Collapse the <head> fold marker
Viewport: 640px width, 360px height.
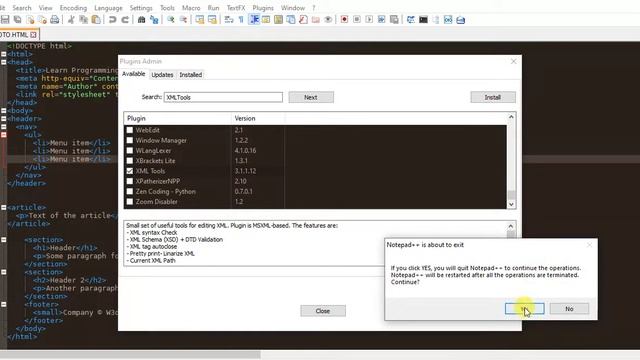click(x=4, y=62)
